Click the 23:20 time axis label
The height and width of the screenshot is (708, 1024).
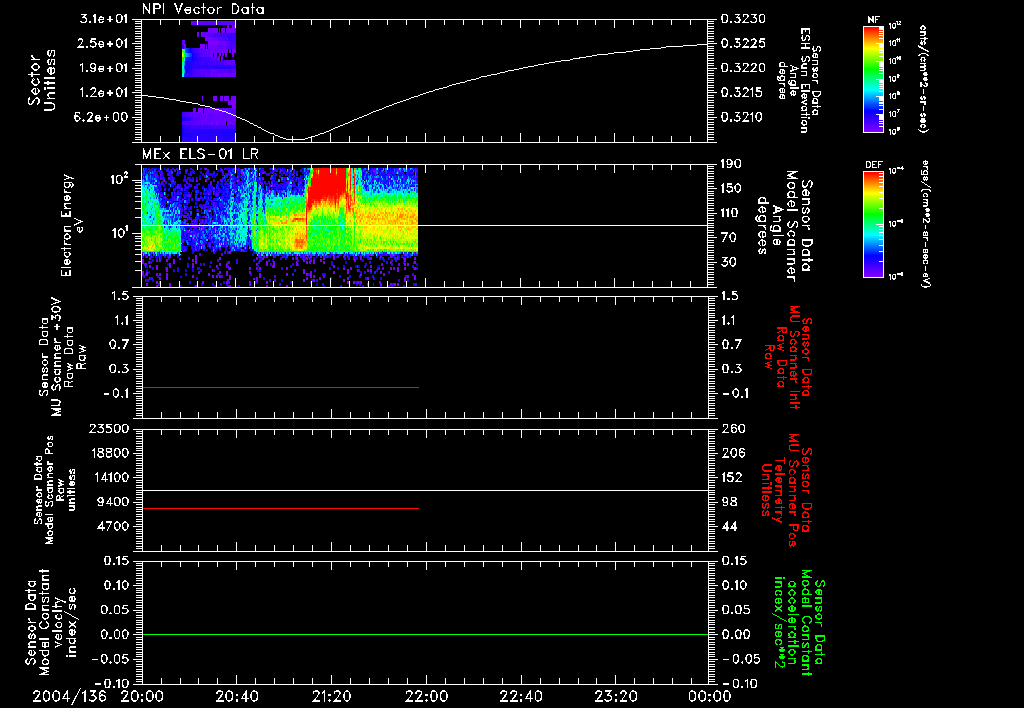(x=615, y=696)
